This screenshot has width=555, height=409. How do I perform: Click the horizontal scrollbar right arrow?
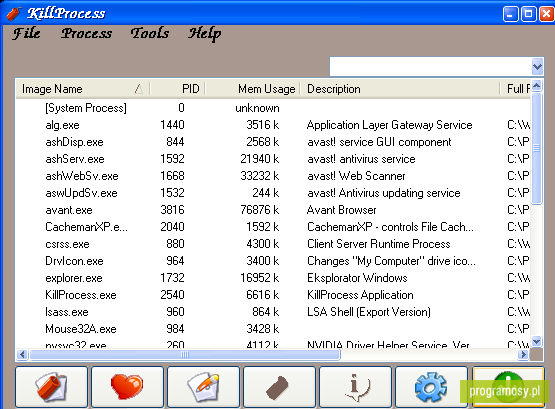tap(523, 354)
